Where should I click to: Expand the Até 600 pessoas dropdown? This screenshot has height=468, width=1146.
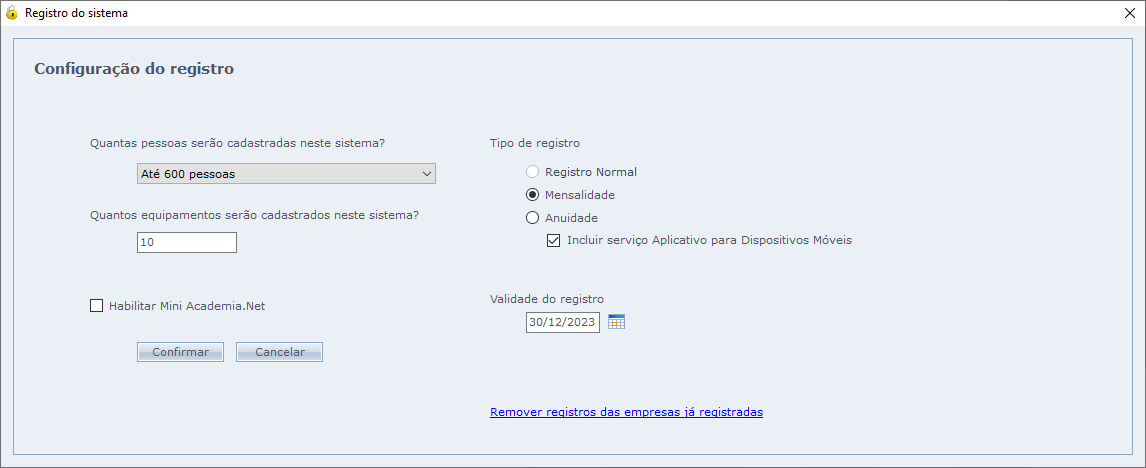(x=286, y=174)
